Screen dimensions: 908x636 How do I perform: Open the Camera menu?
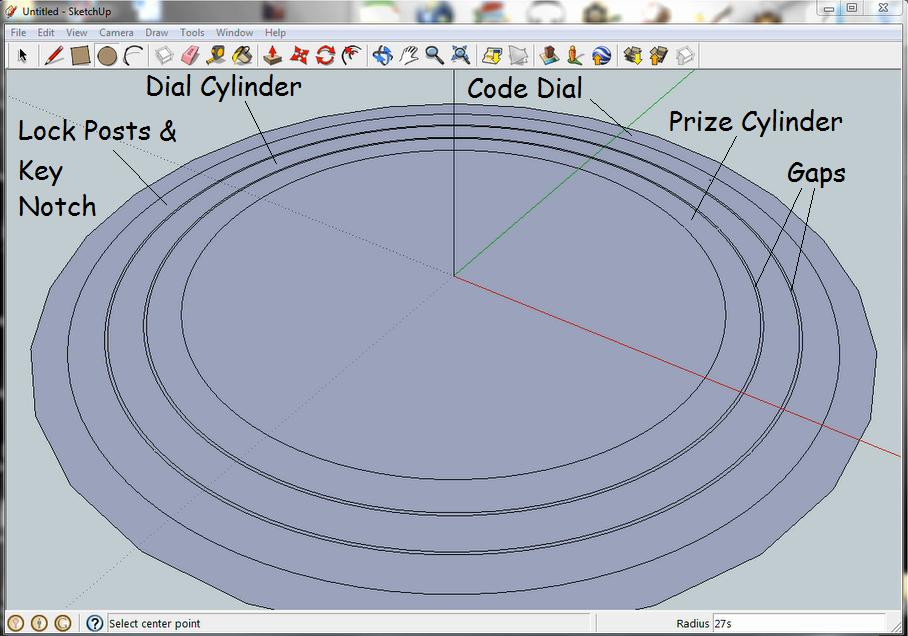(116, 32)
